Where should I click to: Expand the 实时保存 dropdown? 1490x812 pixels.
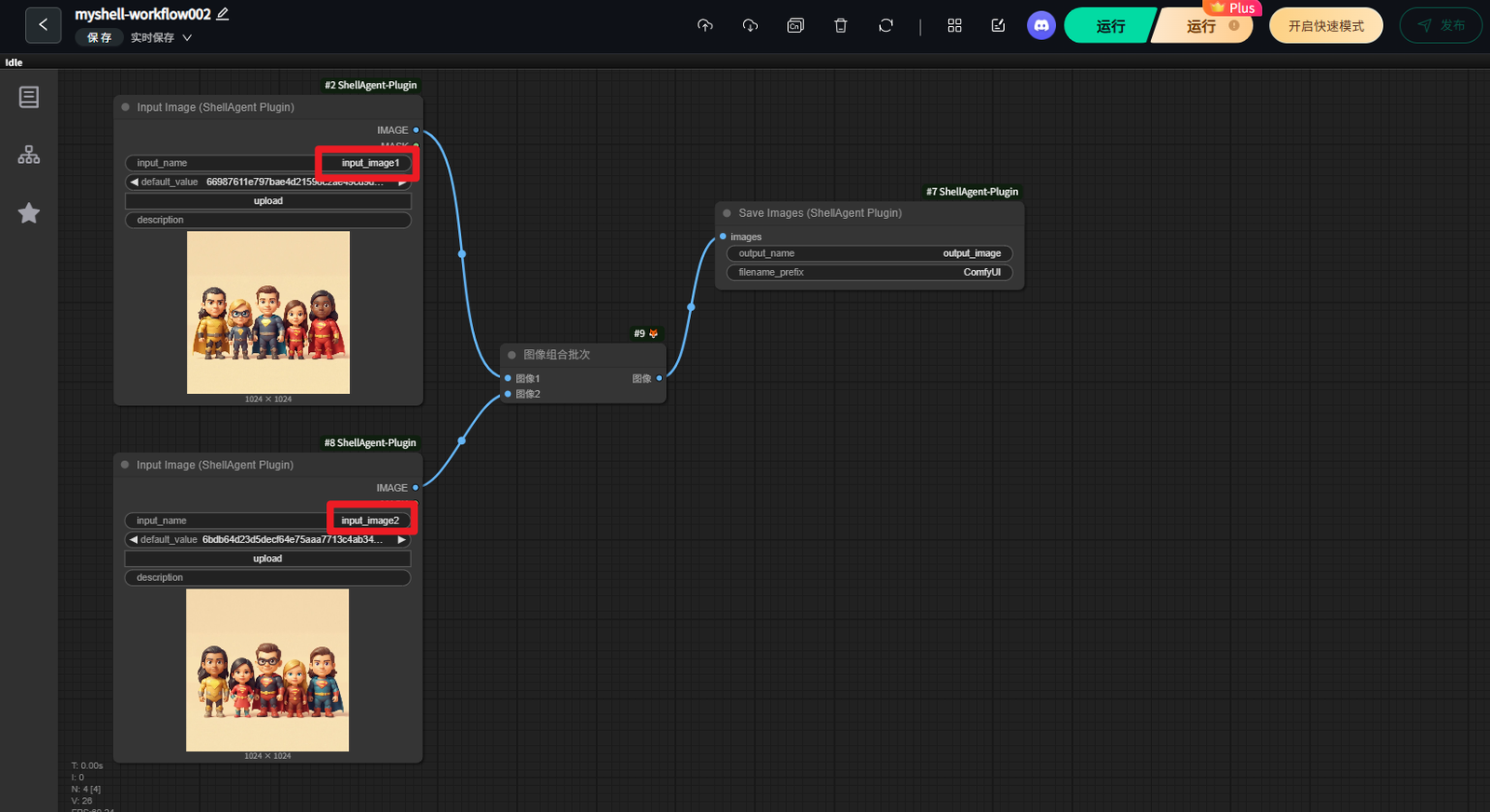tap(161, 38)
